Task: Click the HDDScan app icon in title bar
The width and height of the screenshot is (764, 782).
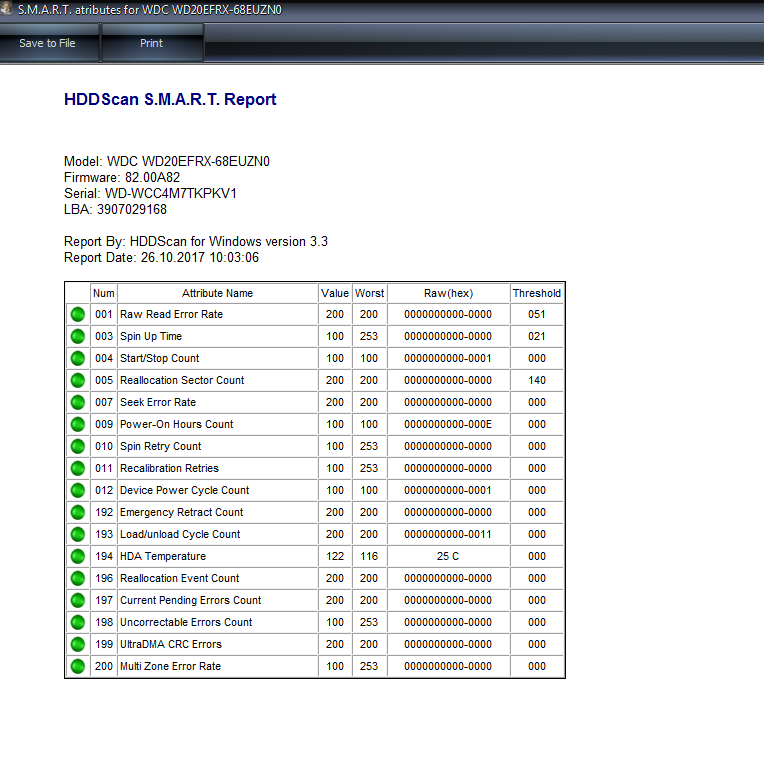Action: tap(5, 8)
